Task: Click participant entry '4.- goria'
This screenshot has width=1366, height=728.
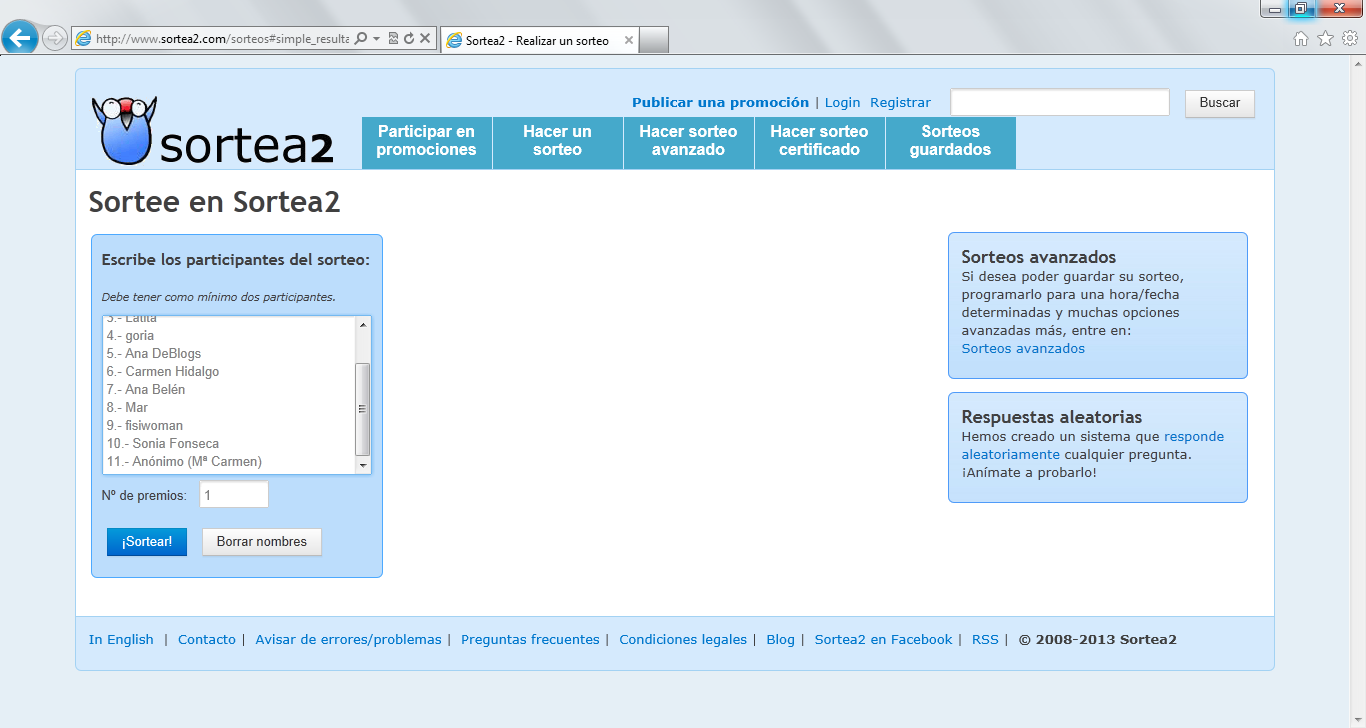Action: [130, 336]
